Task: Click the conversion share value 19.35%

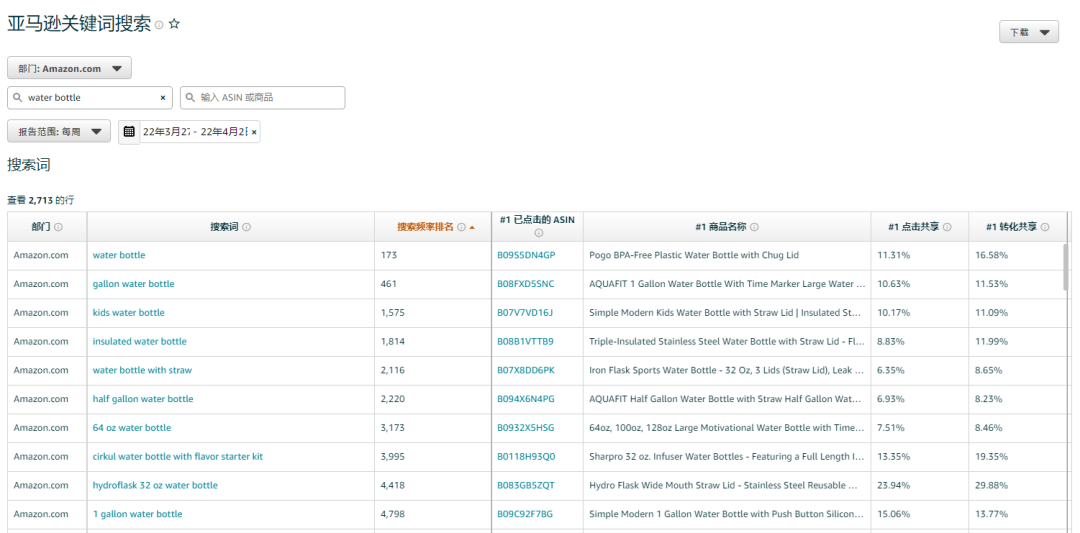Action: (x=989, y=457)
